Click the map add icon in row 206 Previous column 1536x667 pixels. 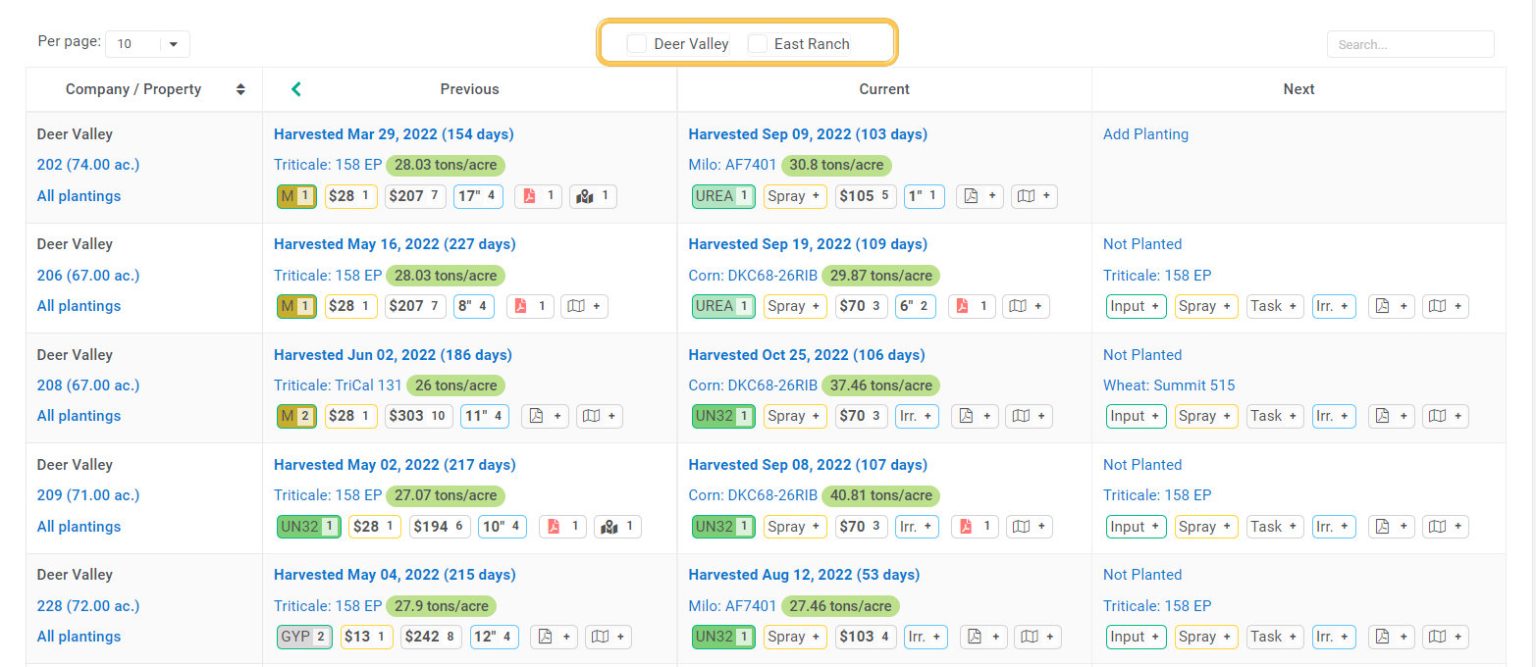pos(585,306)
